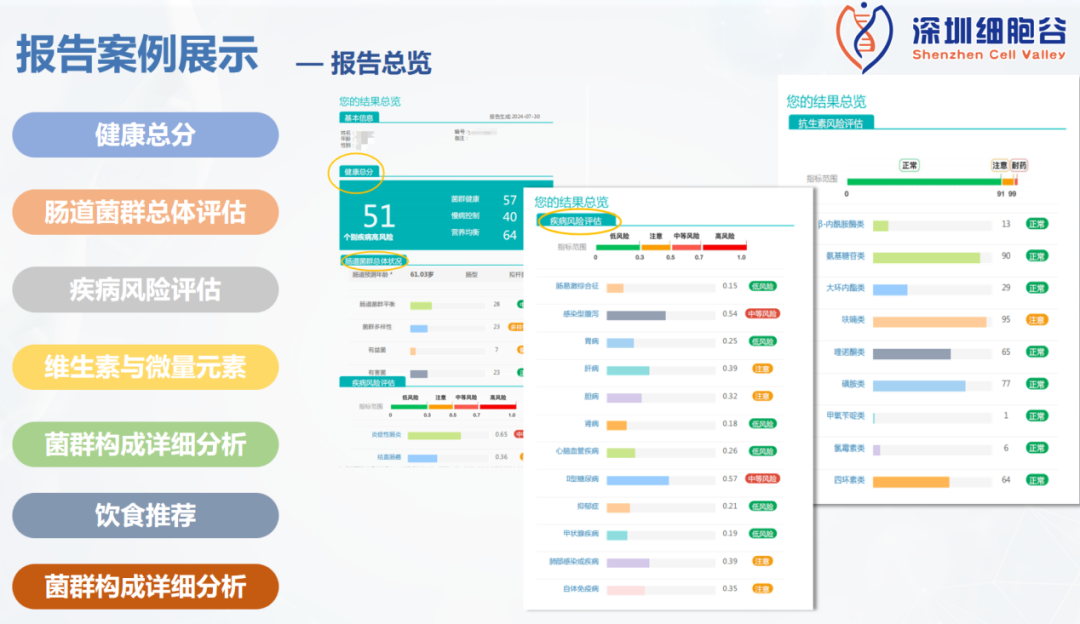1080x624 pixels.
Task: Click the 中等风险 badge for 感染型腹泻
Action: (763, 314)
